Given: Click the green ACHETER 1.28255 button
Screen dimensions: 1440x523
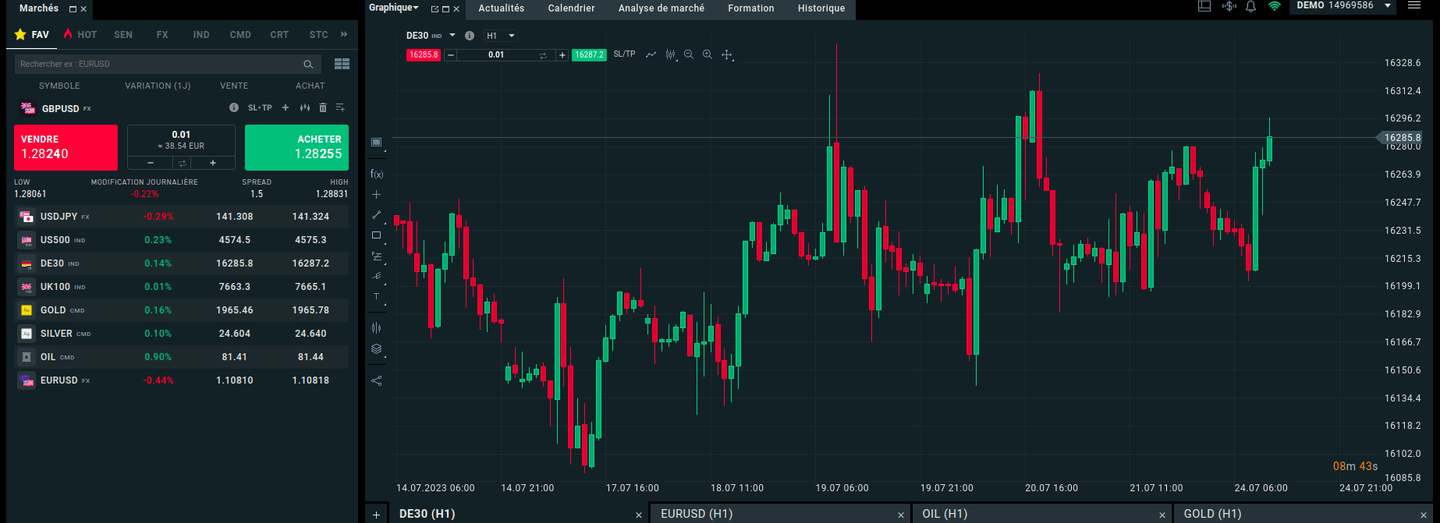Looking at the screenshot, I should 297,147.
